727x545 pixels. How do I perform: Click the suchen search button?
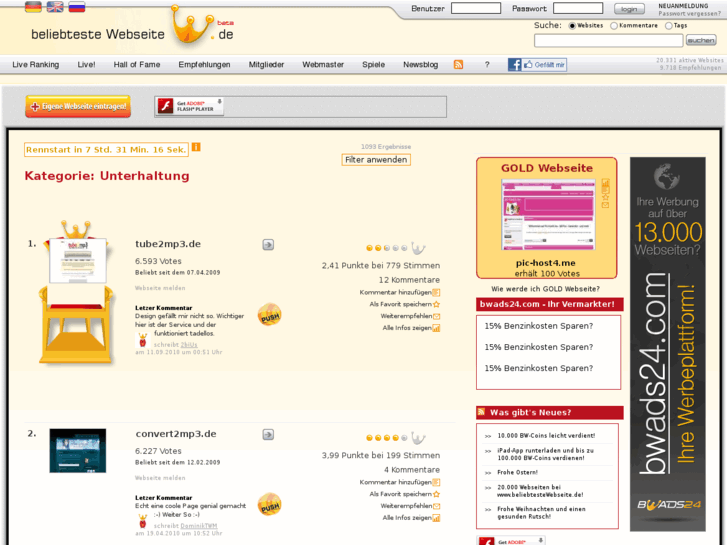(x=701, y=40)
